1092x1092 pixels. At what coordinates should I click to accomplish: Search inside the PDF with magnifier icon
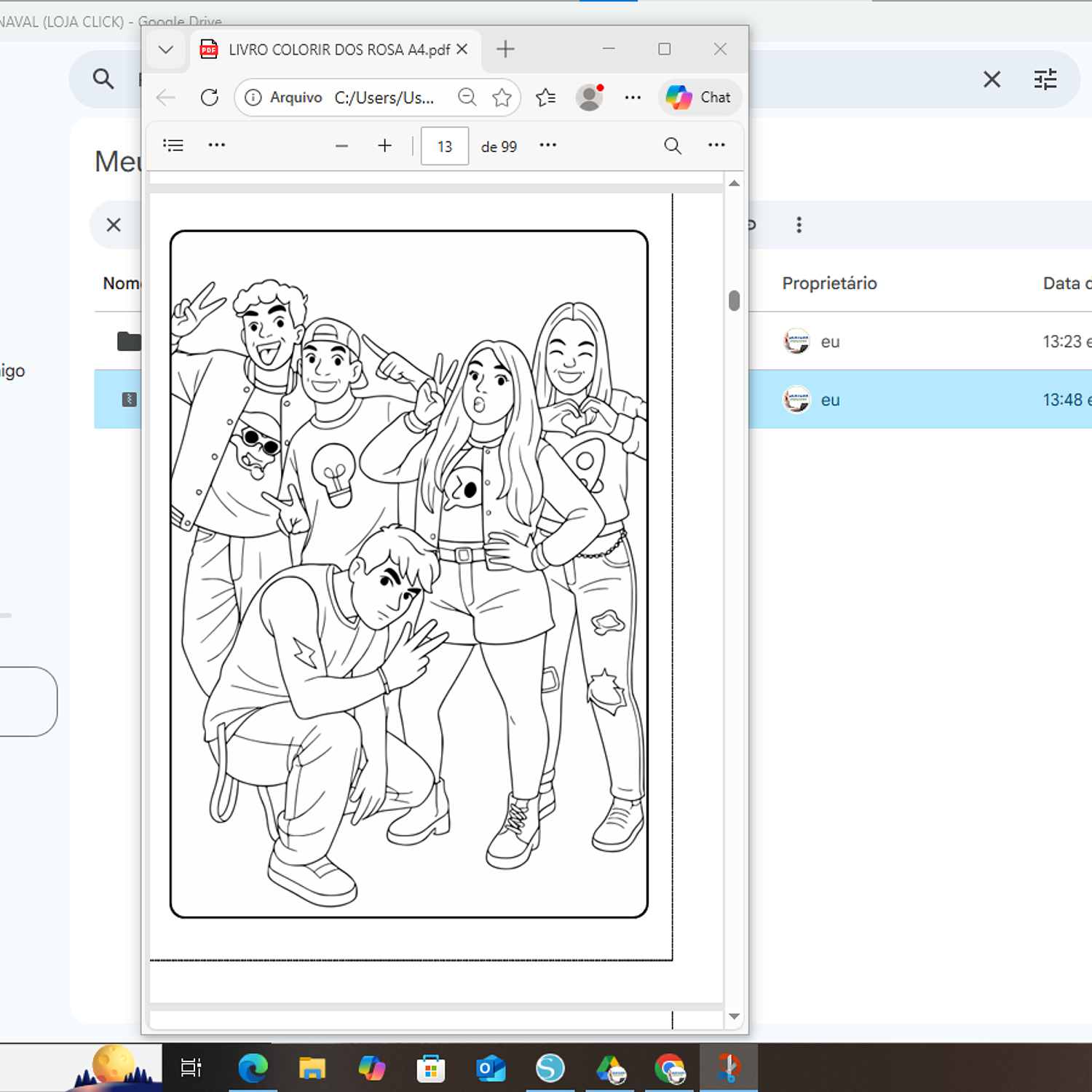[673, 146]
